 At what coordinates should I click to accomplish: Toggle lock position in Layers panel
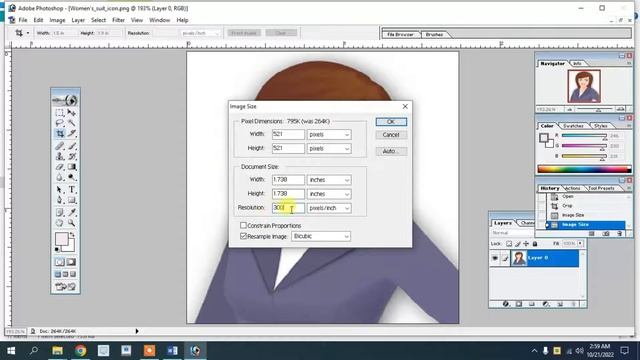pos(526,244)
